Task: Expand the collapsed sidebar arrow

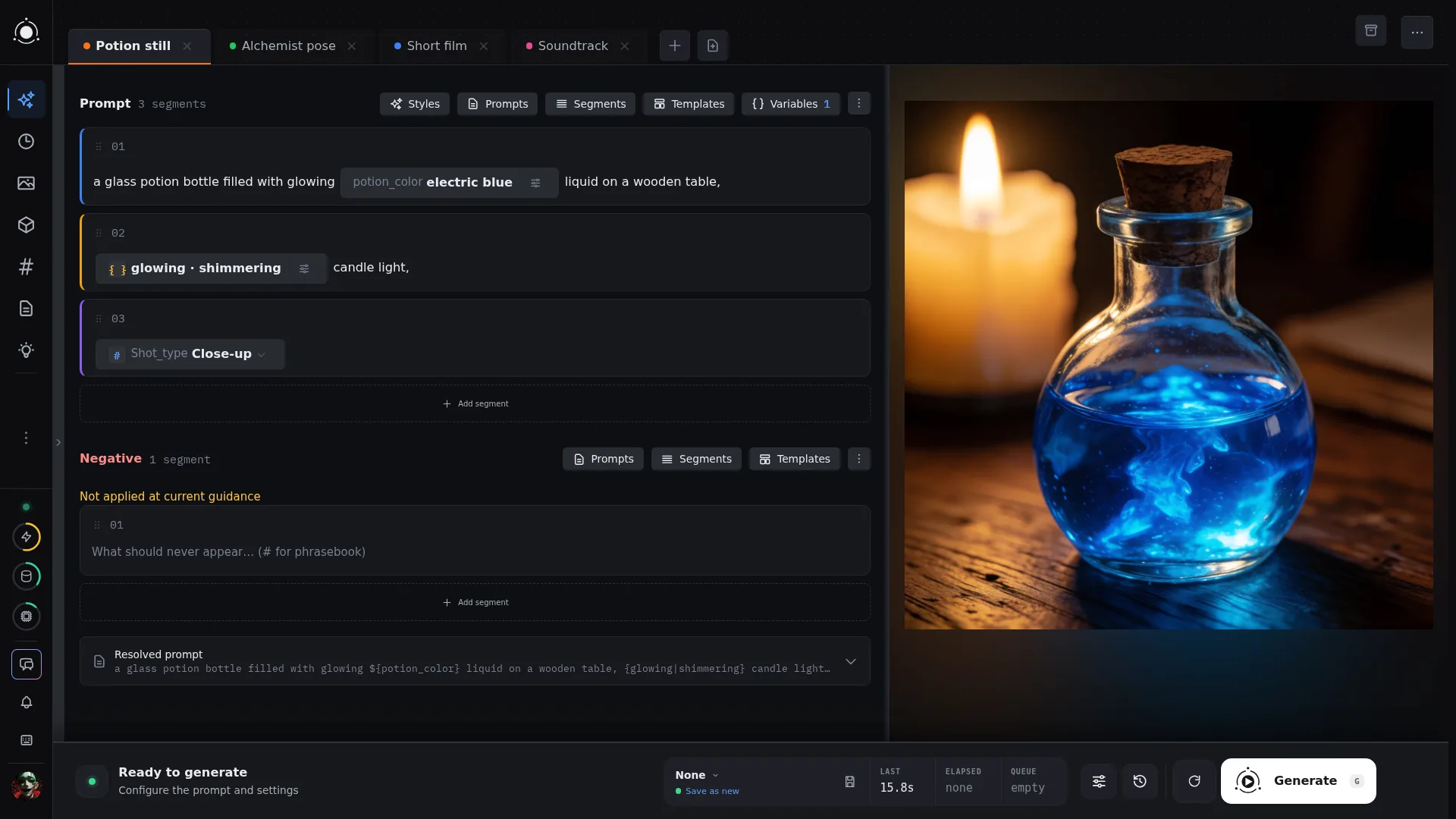Action: (x=58, y=443)
